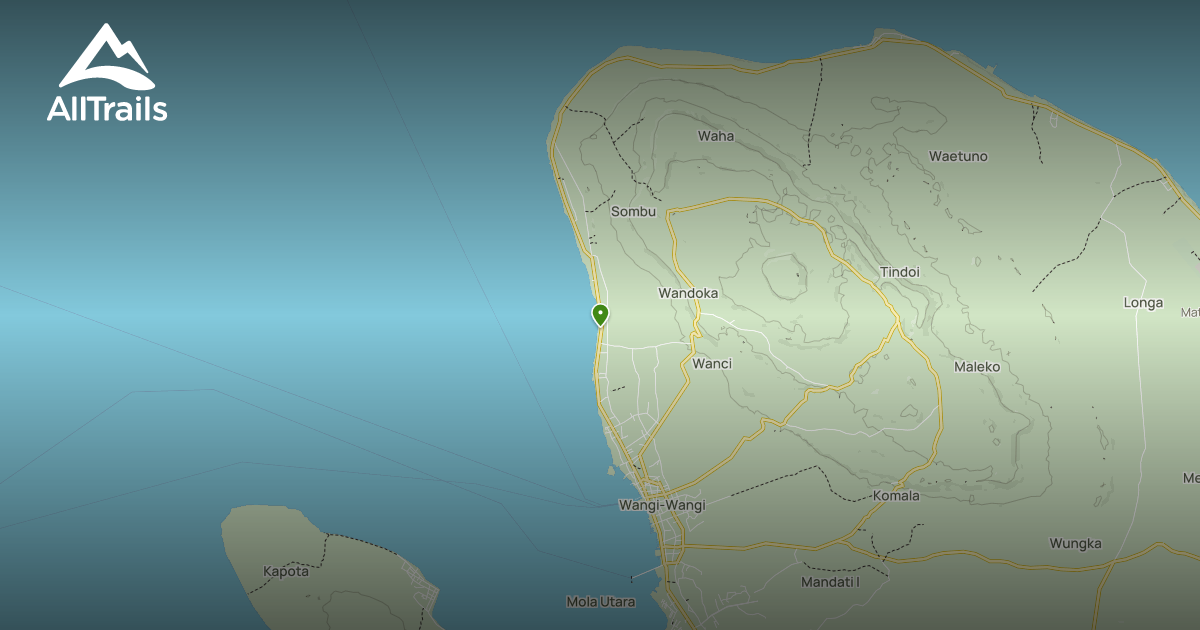Click the Longa place label
Screen dimensions: 1200x630
coord(1143,303)
